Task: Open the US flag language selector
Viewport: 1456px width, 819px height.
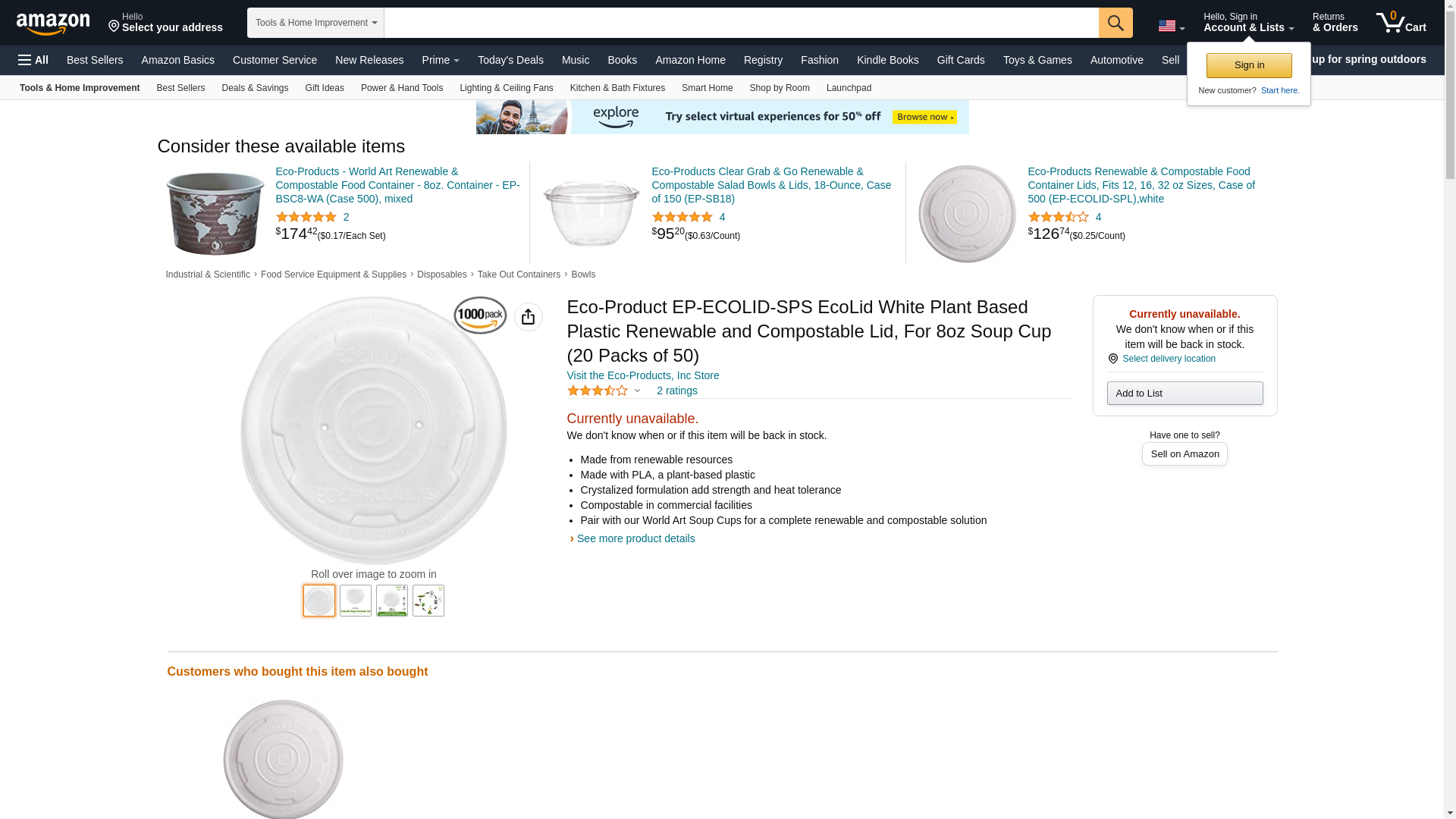Action: (x=1171, y=26)
